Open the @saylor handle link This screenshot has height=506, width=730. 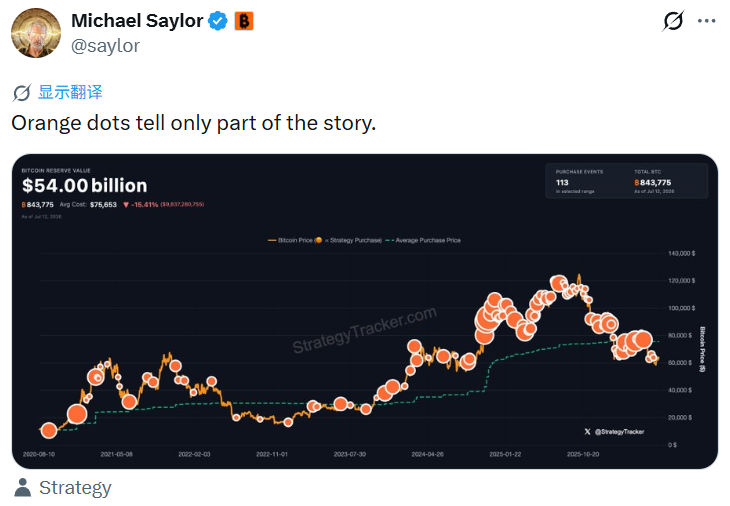[105, 46]
